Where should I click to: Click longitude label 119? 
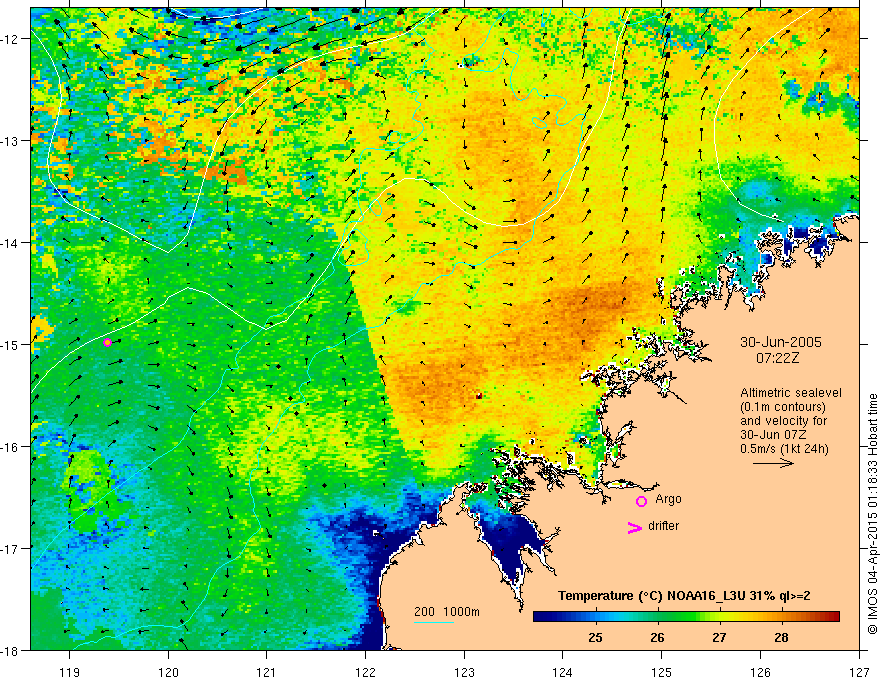click(70, 672)
